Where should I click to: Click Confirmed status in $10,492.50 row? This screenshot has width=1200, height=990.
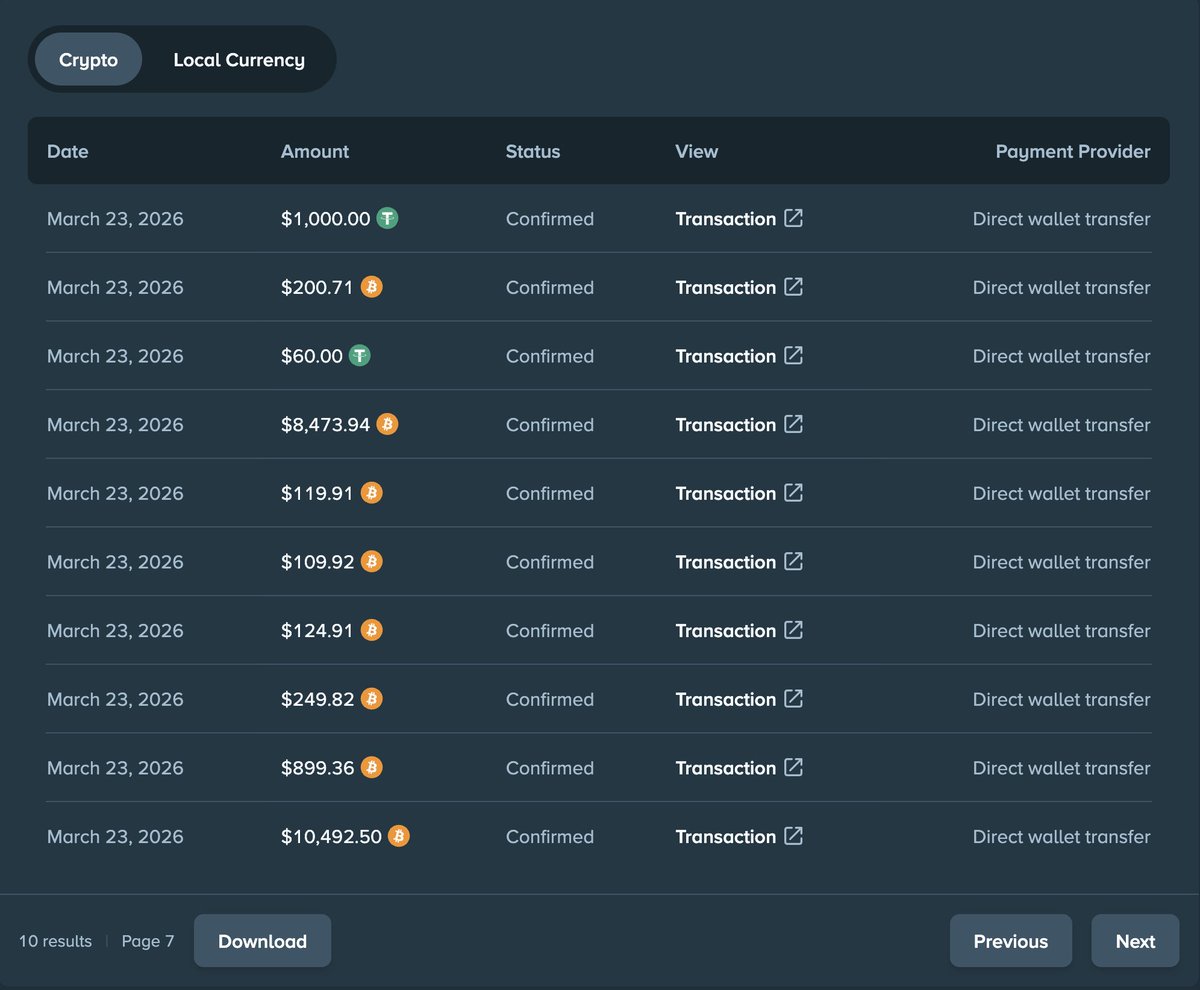click(550, 837)
